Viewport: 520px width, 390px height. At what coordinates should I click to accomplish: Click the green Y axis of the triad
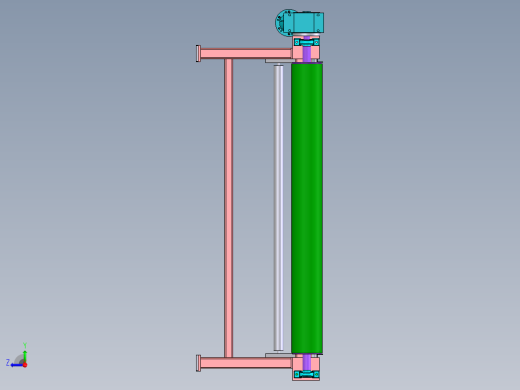25,357
